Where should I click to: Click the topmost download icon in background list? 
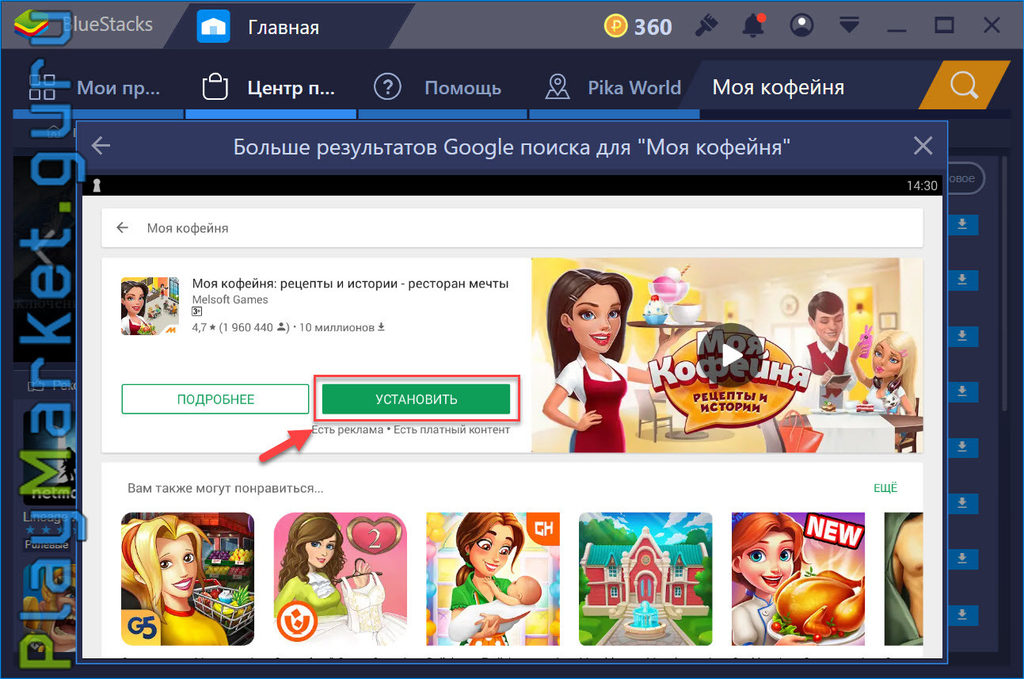click(x=962, y=225)
